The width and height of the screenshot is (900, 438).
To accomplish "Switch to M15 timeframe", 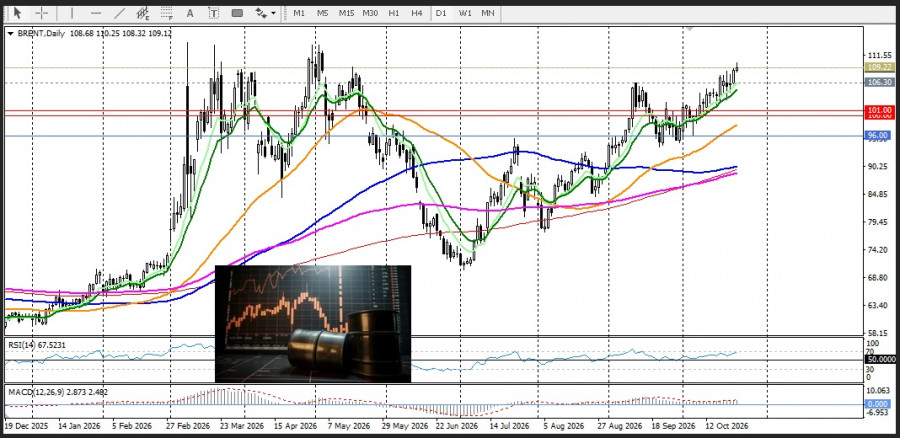I will click(346, 13).
